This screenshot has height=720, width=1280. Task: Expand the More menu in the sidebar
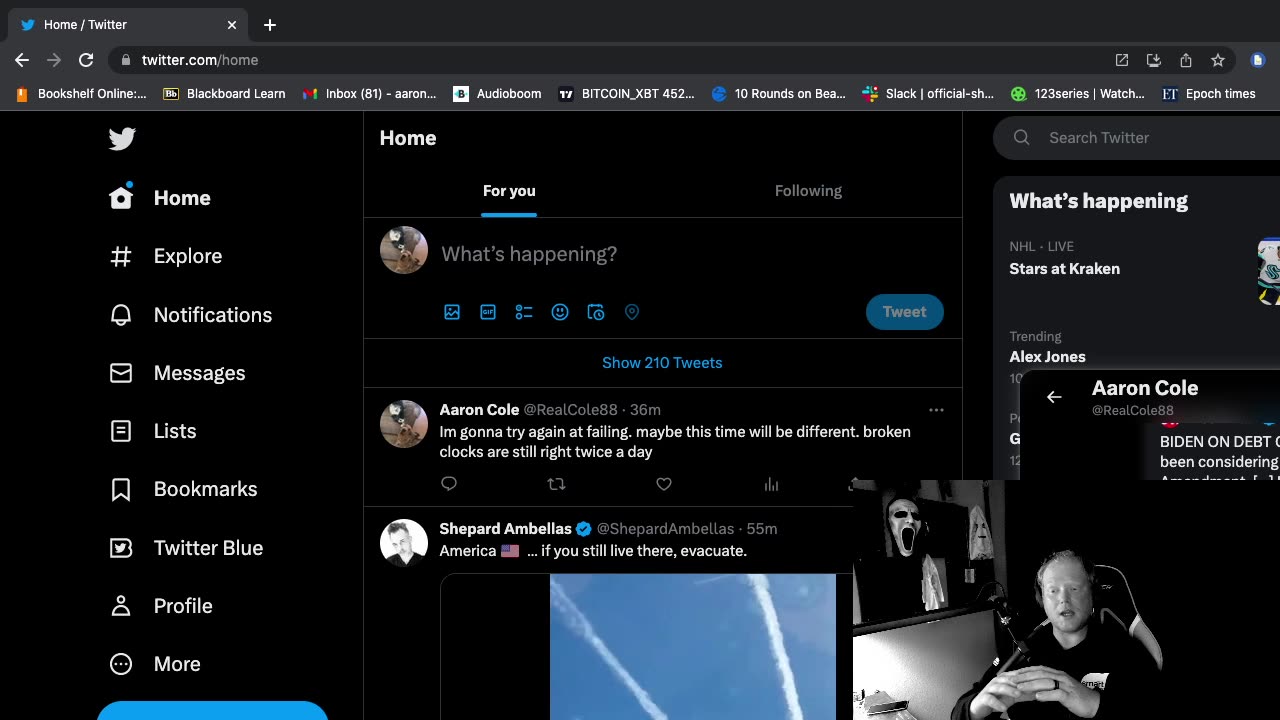pos(155,664)
